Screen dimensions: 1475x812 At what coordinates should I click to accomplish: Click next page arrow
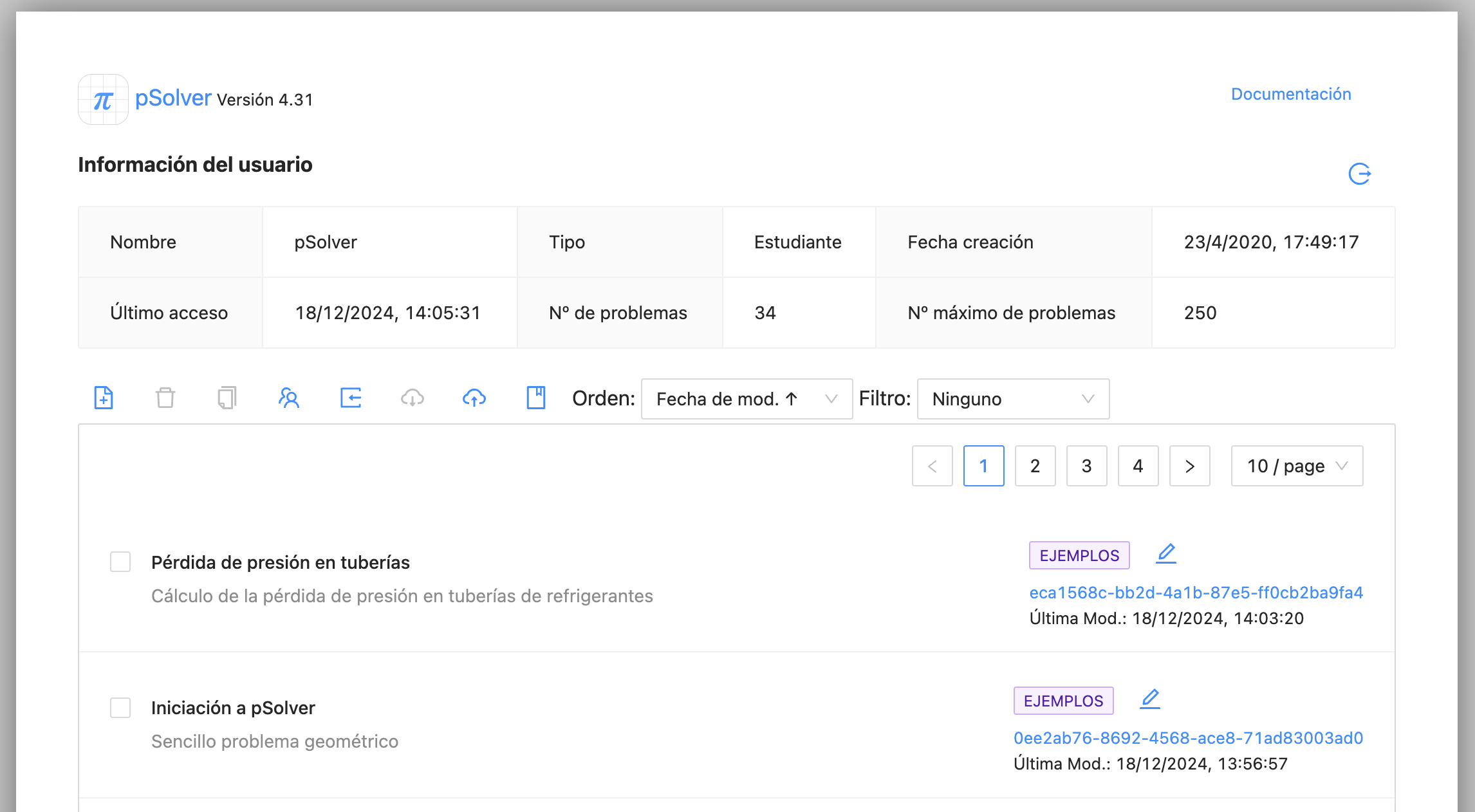tap(1189, 466)
